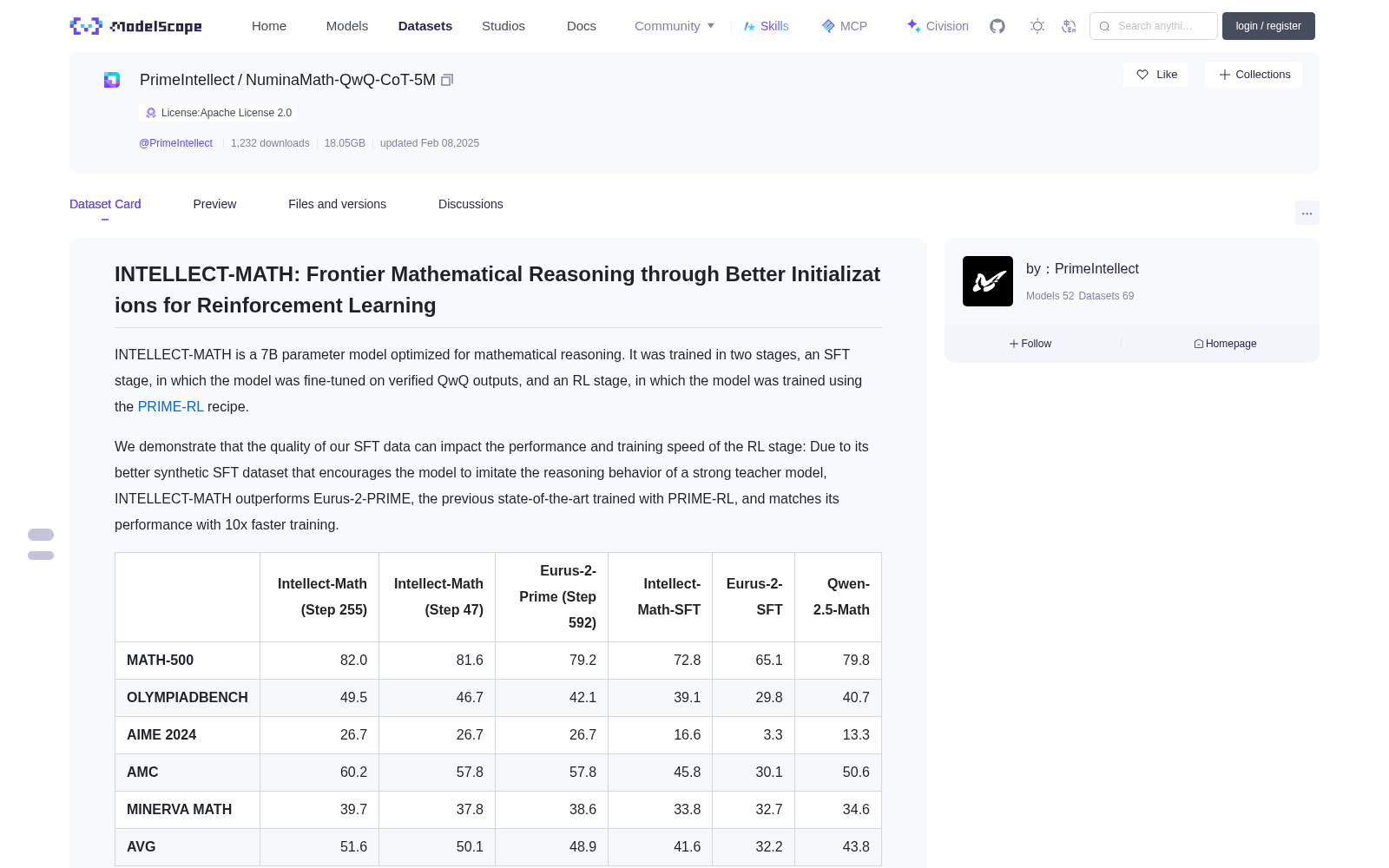1389x868 pixels.
Task: Copy dataset name with the copy icon
Action: coord(447,80)
